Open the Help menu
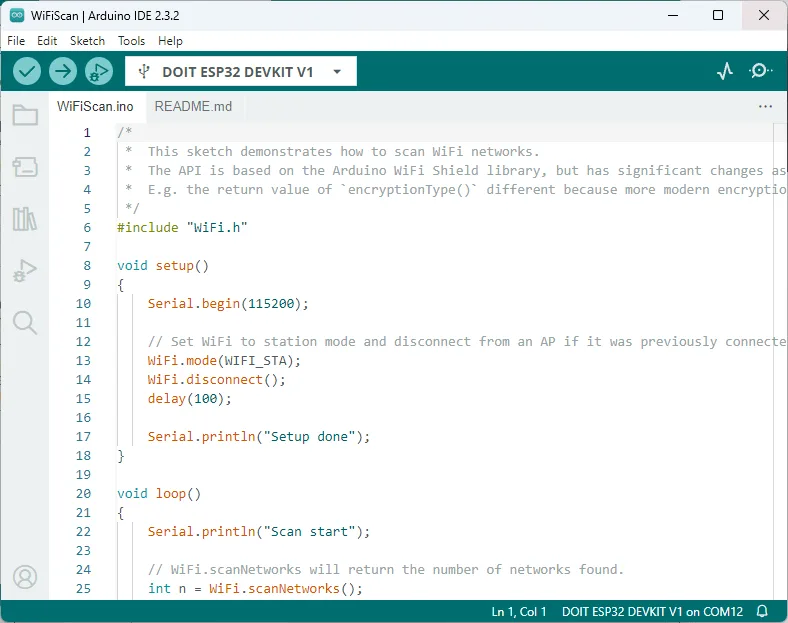The width and height of the screenshot is (788, 623). pos(170,41)
